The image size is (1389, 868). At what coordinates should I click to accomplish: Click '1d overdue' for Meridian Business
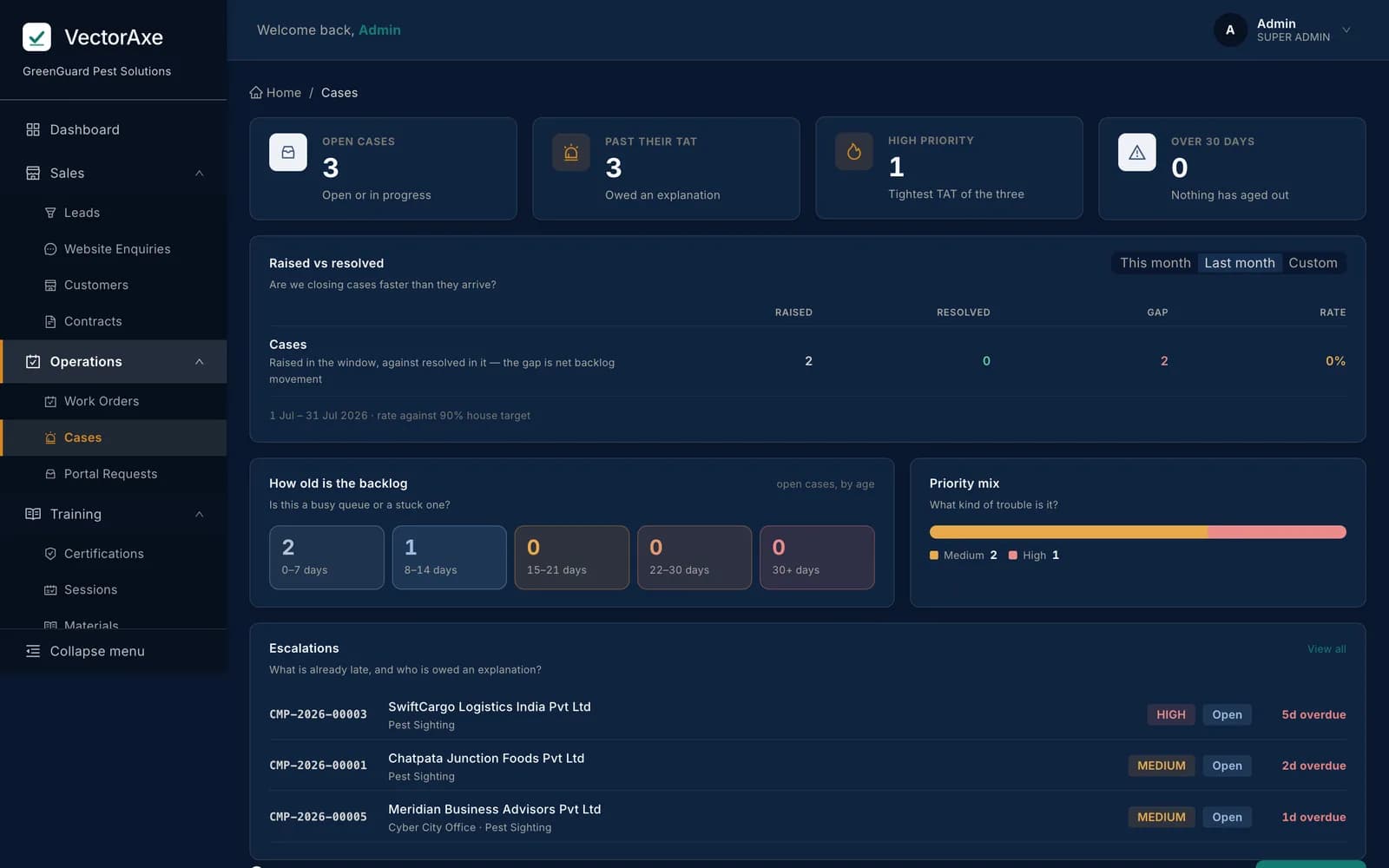(1313, 817)
